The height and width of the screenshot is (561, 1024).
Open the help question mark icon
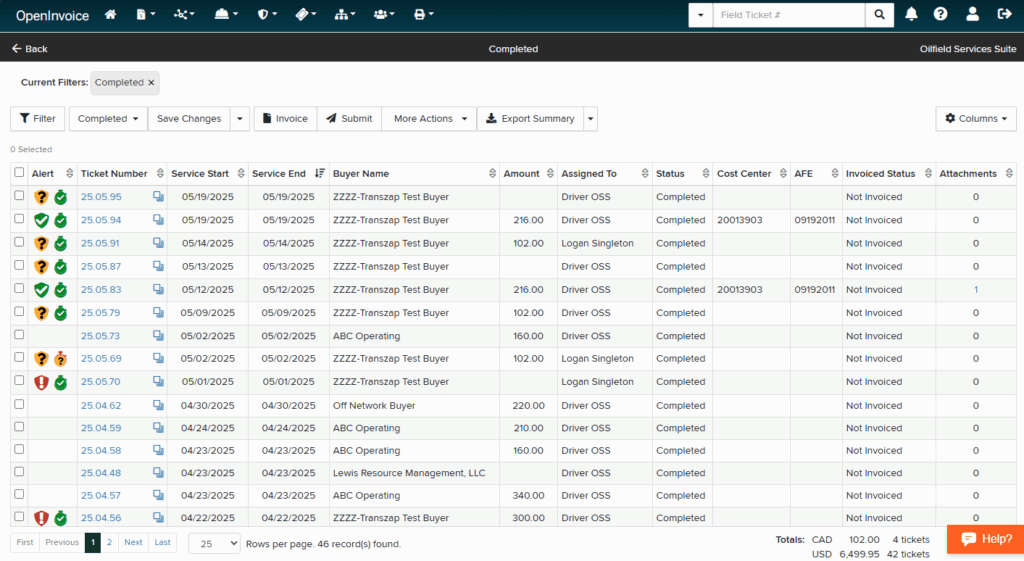tap(940, 15)
